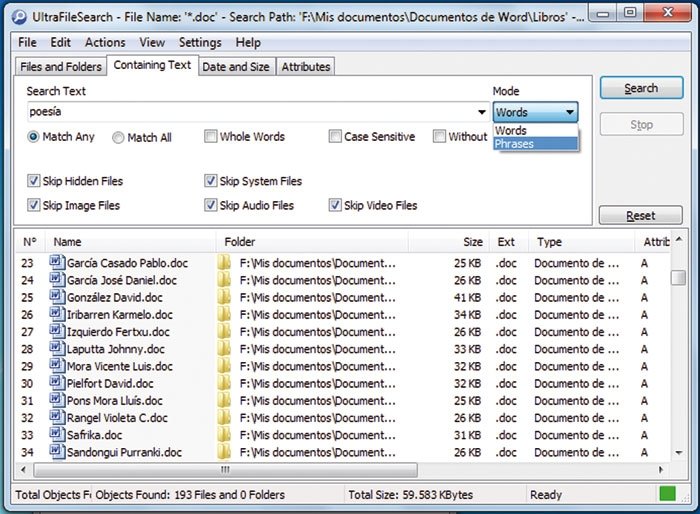The image size is (700, 514).
Task: Open the Settings menu
Action: (x=200, y=42)
